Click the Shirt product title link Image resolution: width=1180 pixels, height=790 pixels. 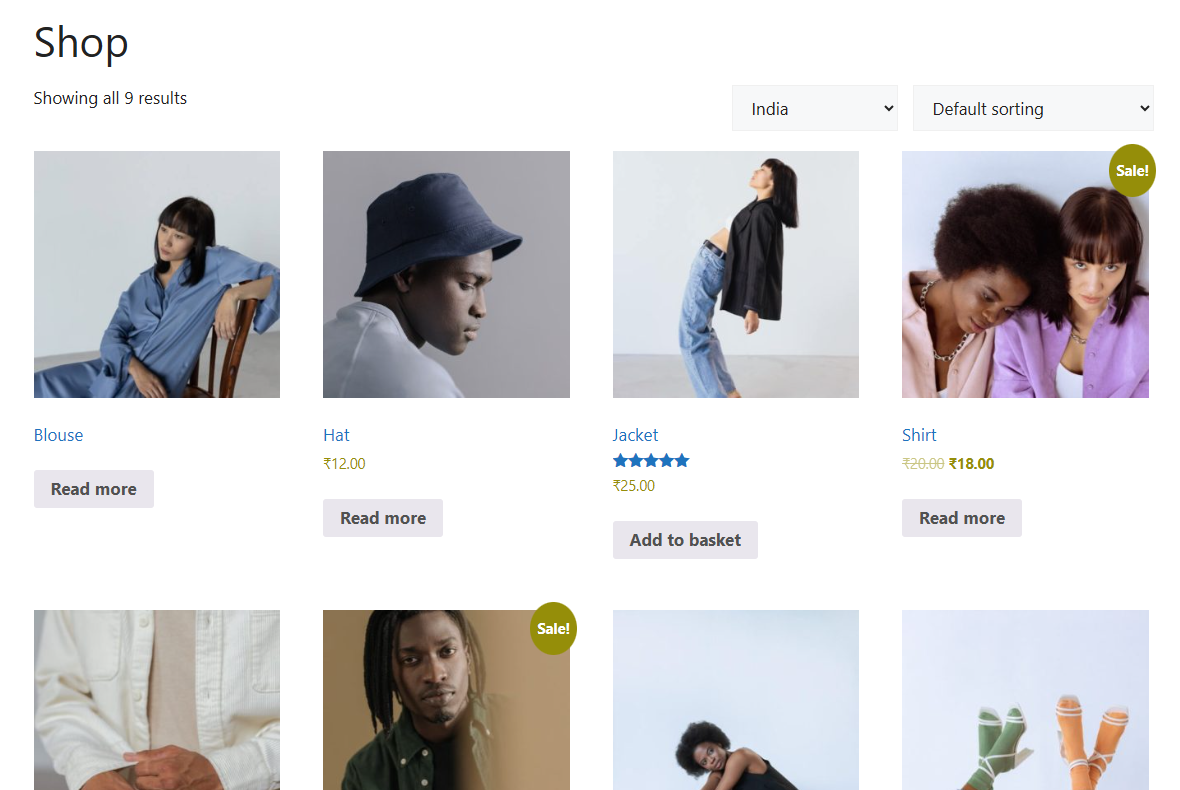tap(919, 435)
